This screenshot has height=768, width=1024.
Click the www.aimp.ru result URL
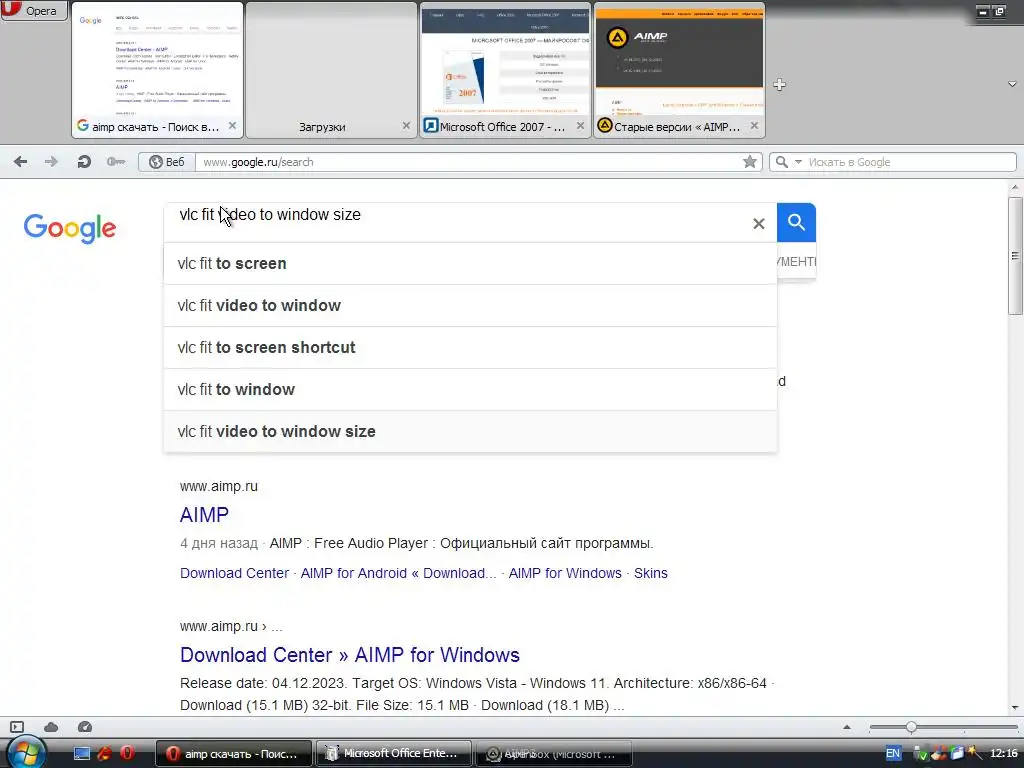pyautogui.click(x=219, y=486)
